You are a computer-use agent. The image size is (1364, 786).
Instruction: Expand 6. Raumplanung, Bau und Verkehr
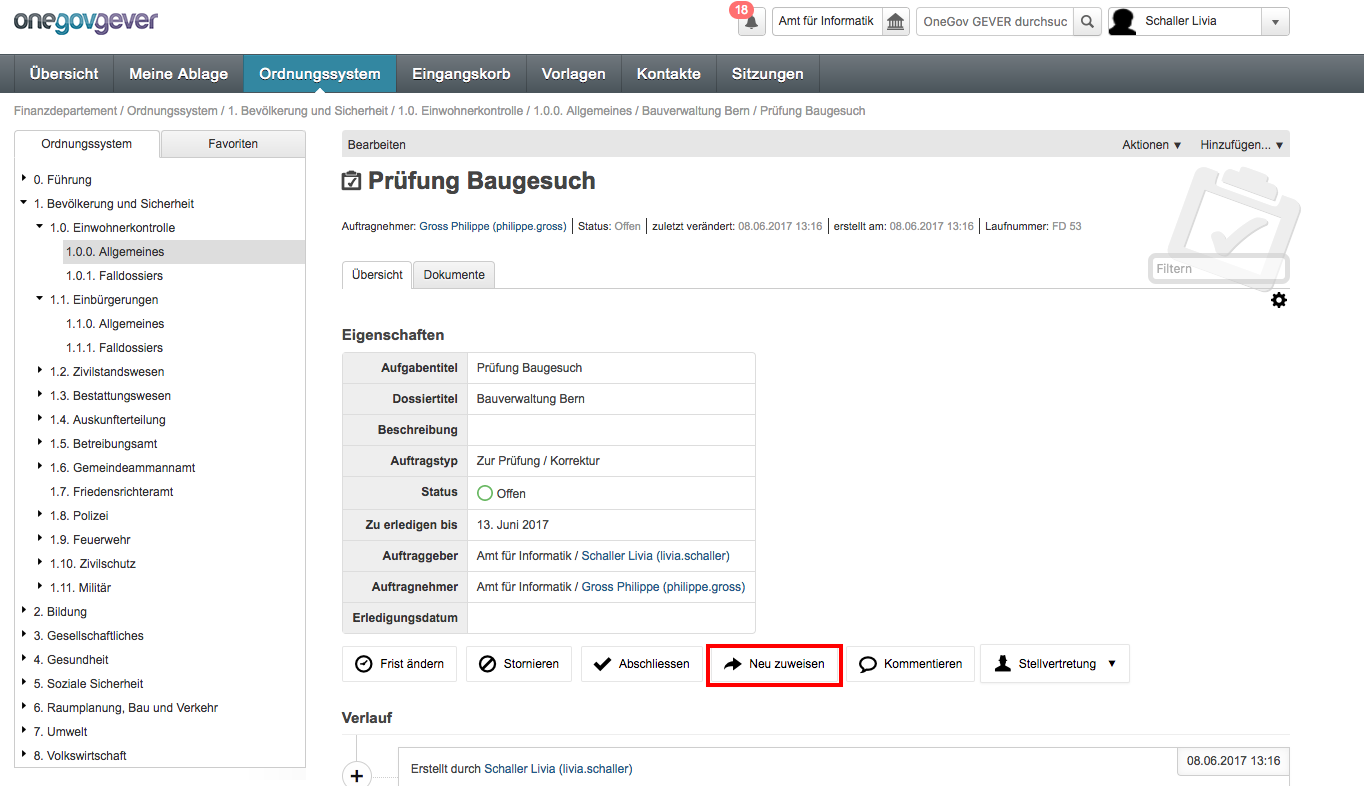(x=24, y=708)
